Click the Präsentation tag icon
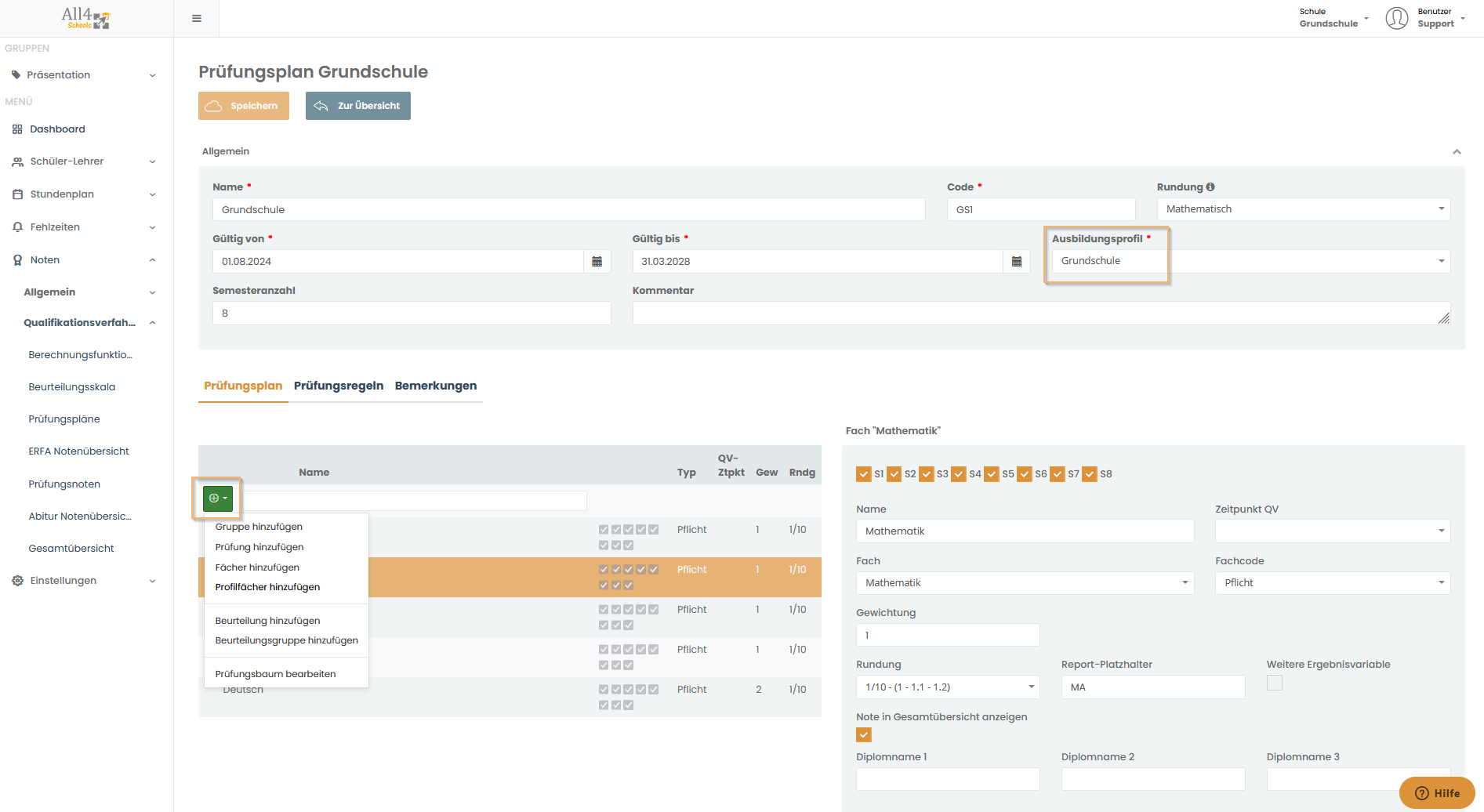 [x=16, y=75]
